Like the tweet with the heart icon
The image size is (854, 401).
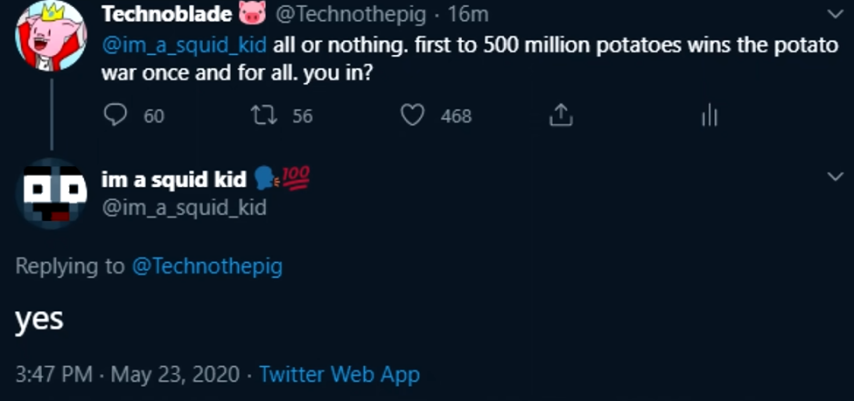[412, 116]
